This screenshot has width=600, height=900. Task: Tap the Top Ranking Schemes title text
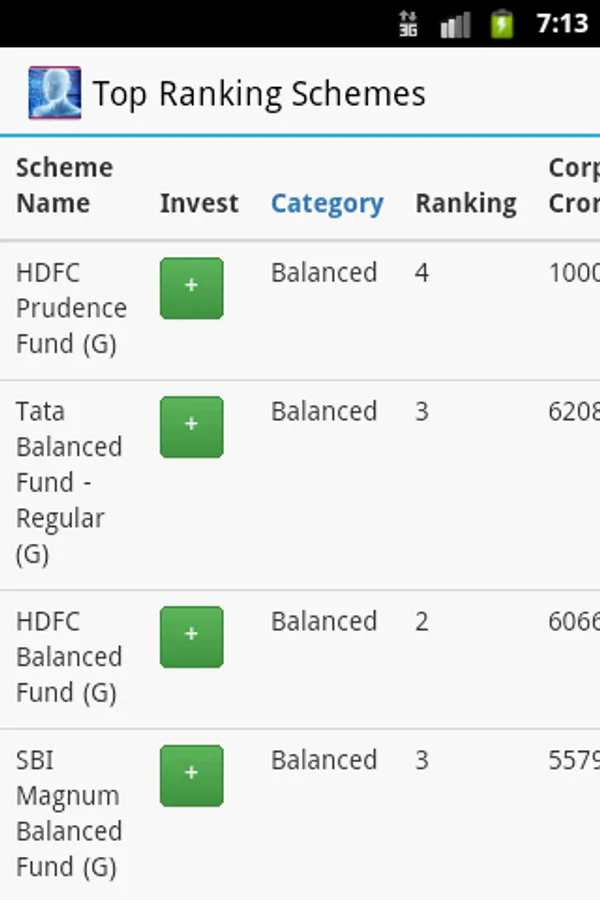[x=259, y=94]
